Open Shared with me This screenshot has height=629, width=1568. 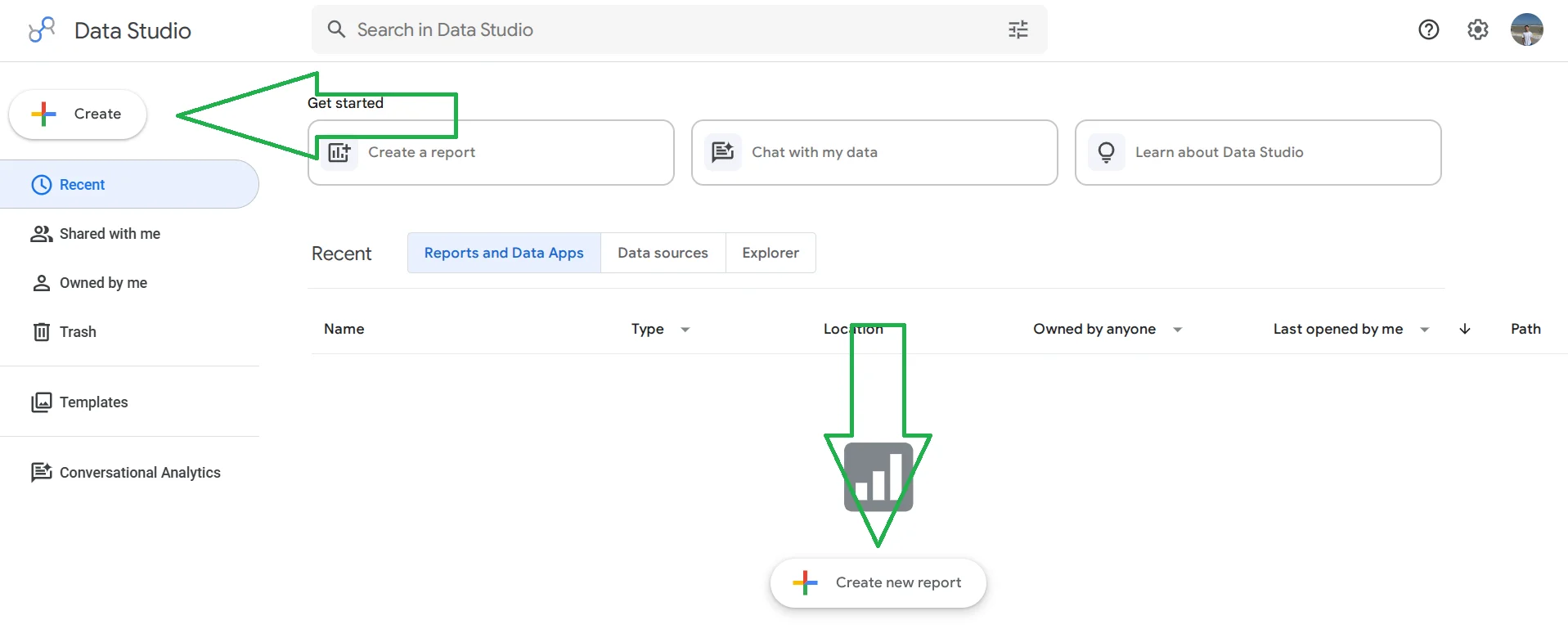(129, 234)
